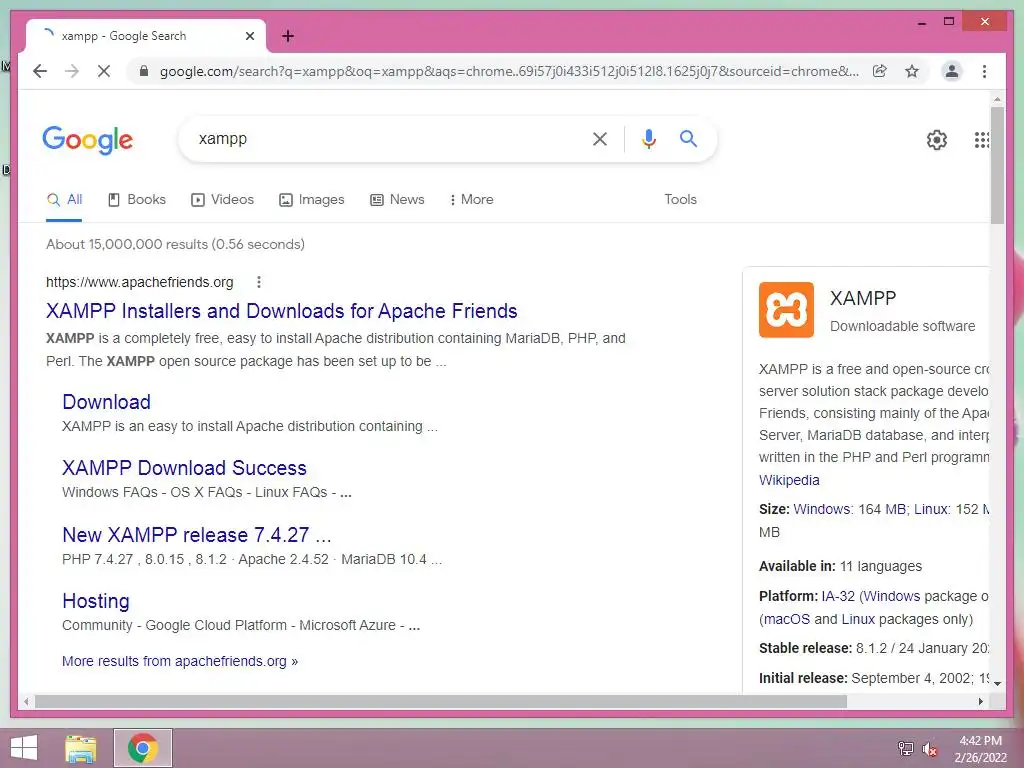
Task: Select the Chrome taskbar icon
Action: tap(143, 748)
